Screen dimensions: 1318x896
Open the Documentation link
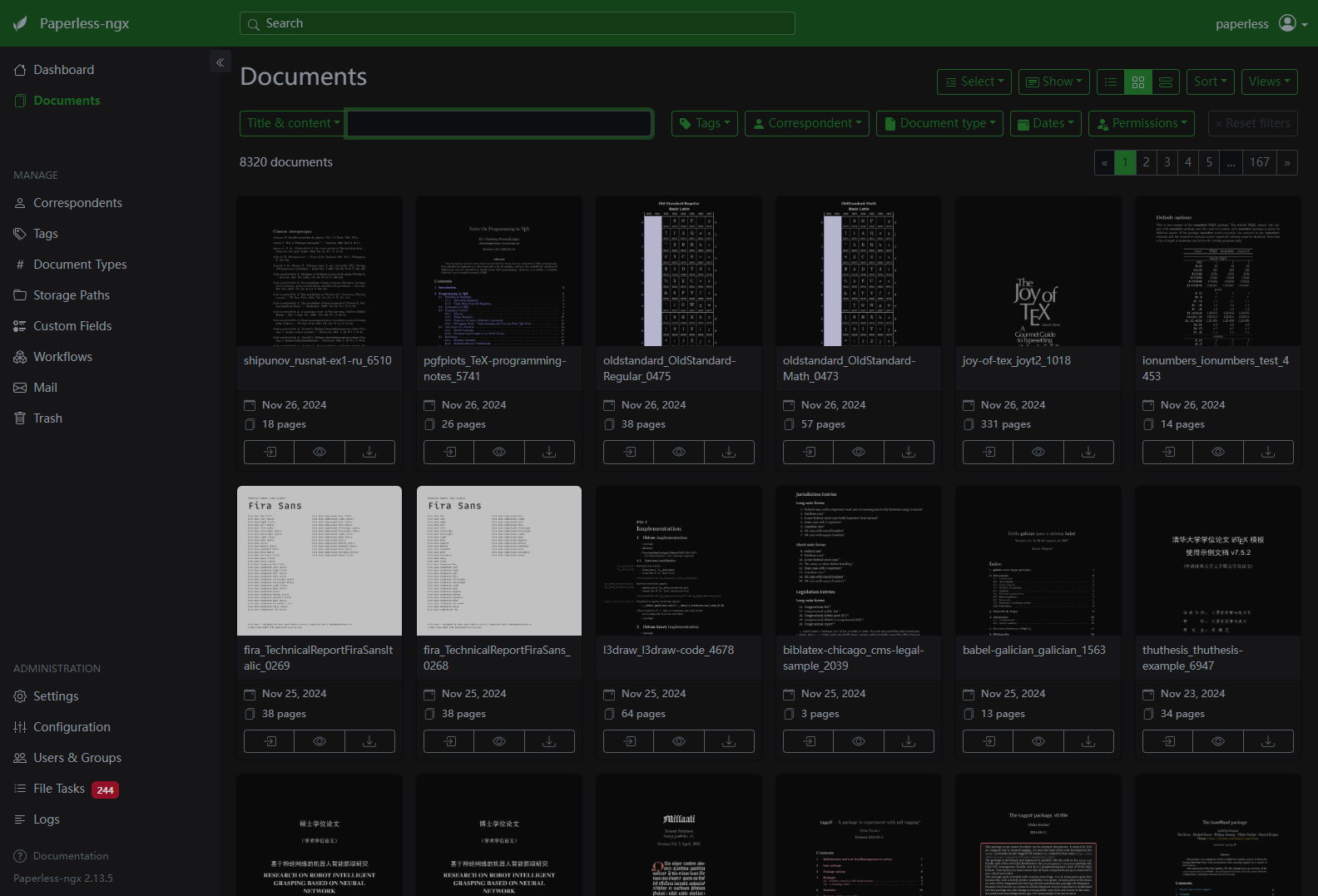[71, 856]
